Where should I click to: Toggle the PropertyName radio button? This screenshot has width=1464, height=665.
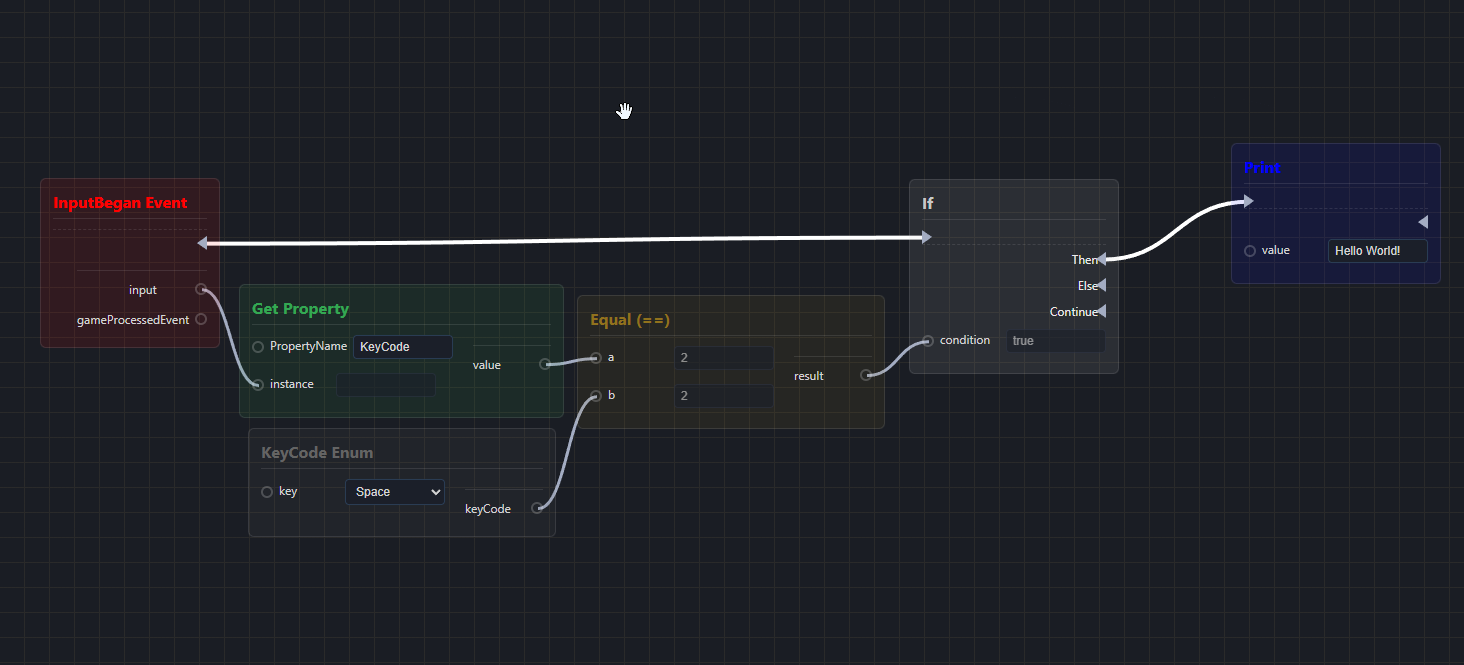pos(258,346)
